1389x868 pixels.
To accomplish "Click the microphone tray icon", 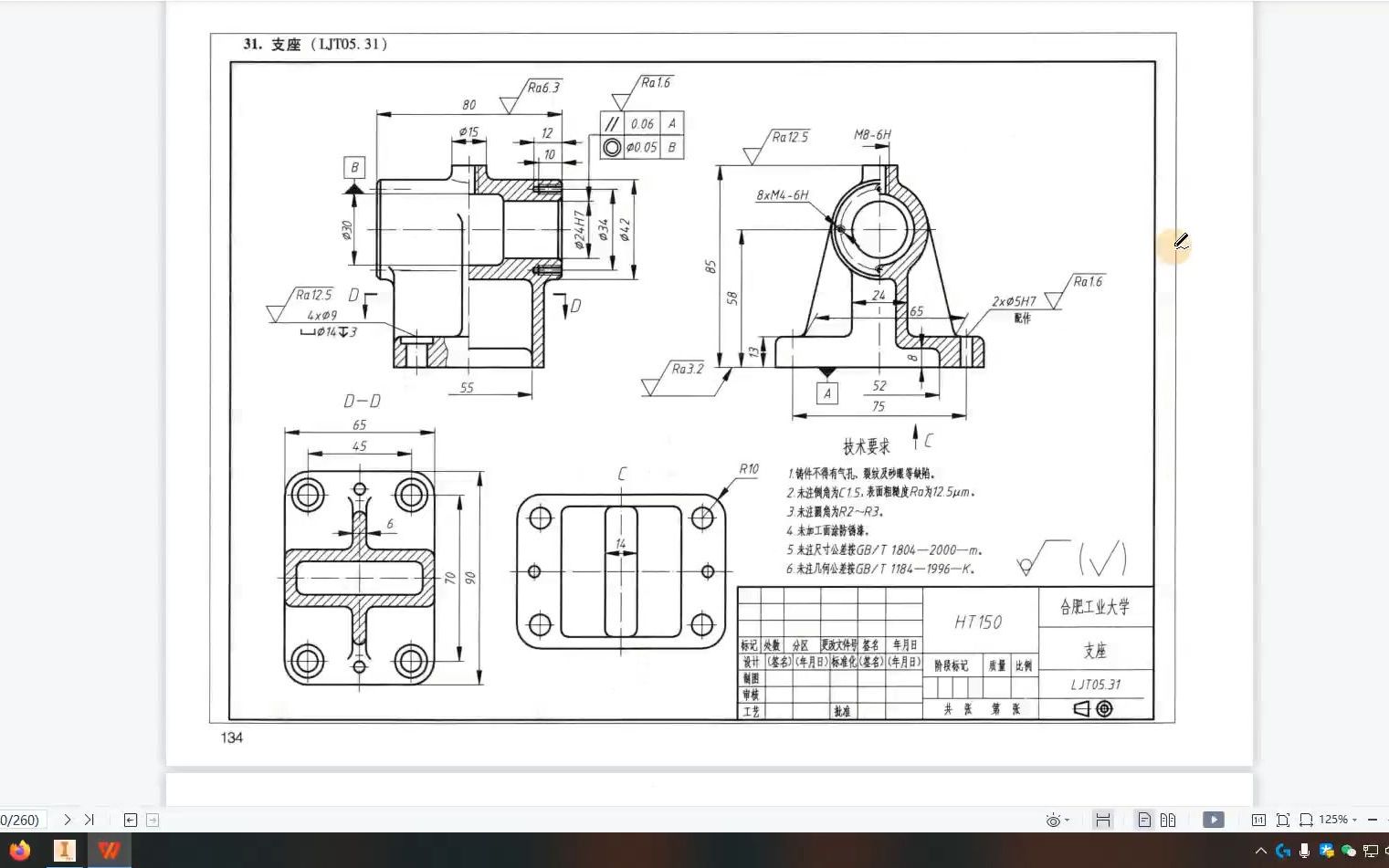I will [x=1305, y=851].
